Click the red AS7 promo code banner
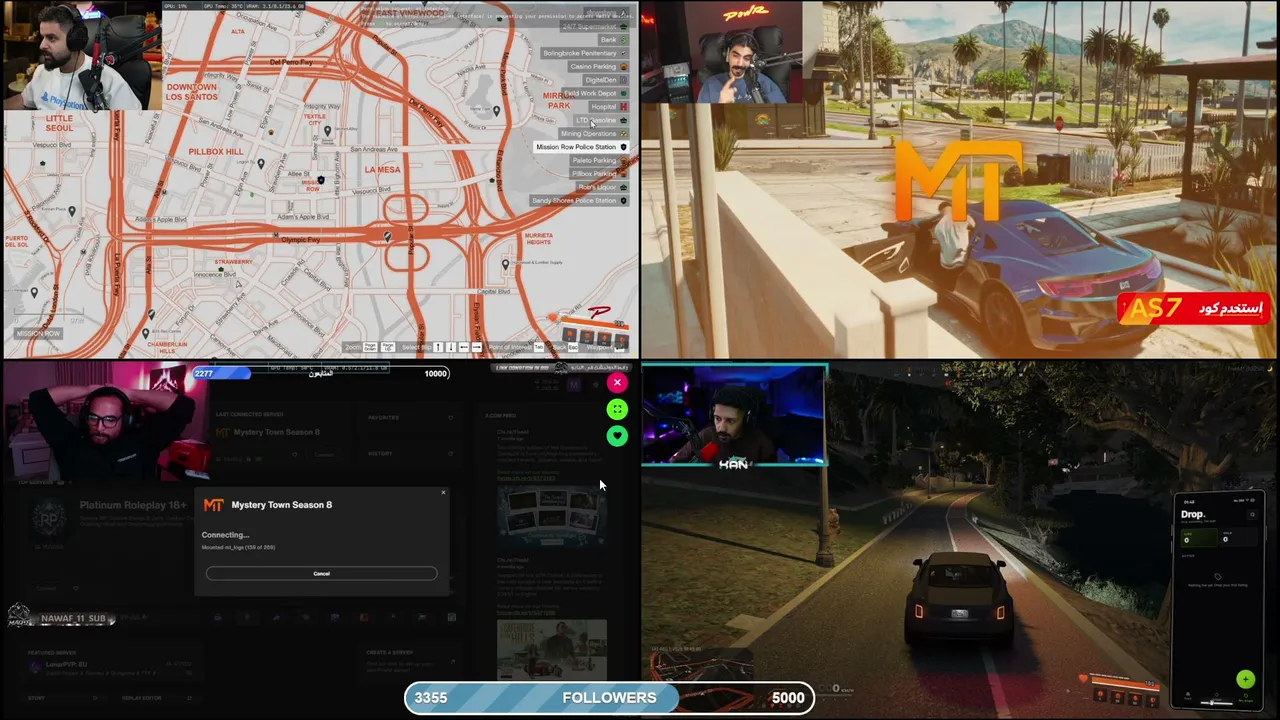The height and width of the screenshot is (720, 1280). 1194,308
